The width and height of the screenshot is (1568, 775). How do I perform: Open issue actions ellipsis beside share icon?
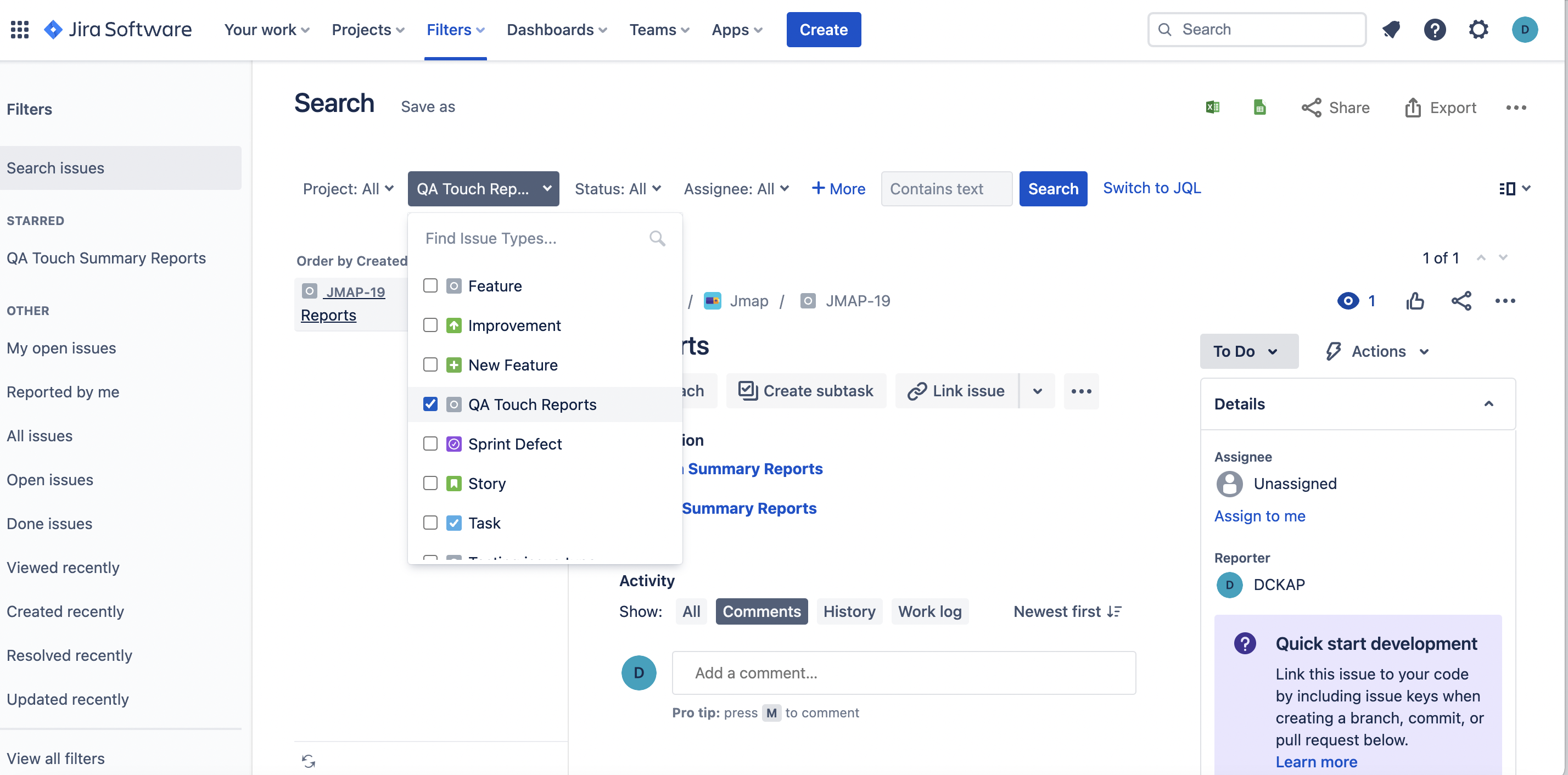[1505, 301]
